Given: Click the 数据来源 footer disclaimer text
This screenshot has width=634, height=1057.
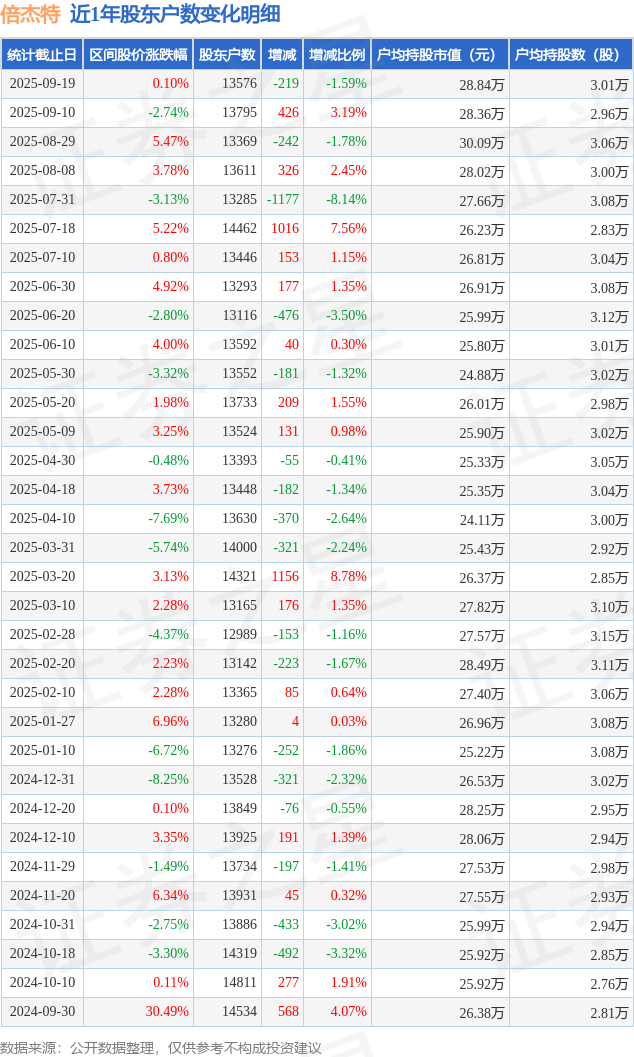Looking at the screenshot, I should pos(161,1047).
